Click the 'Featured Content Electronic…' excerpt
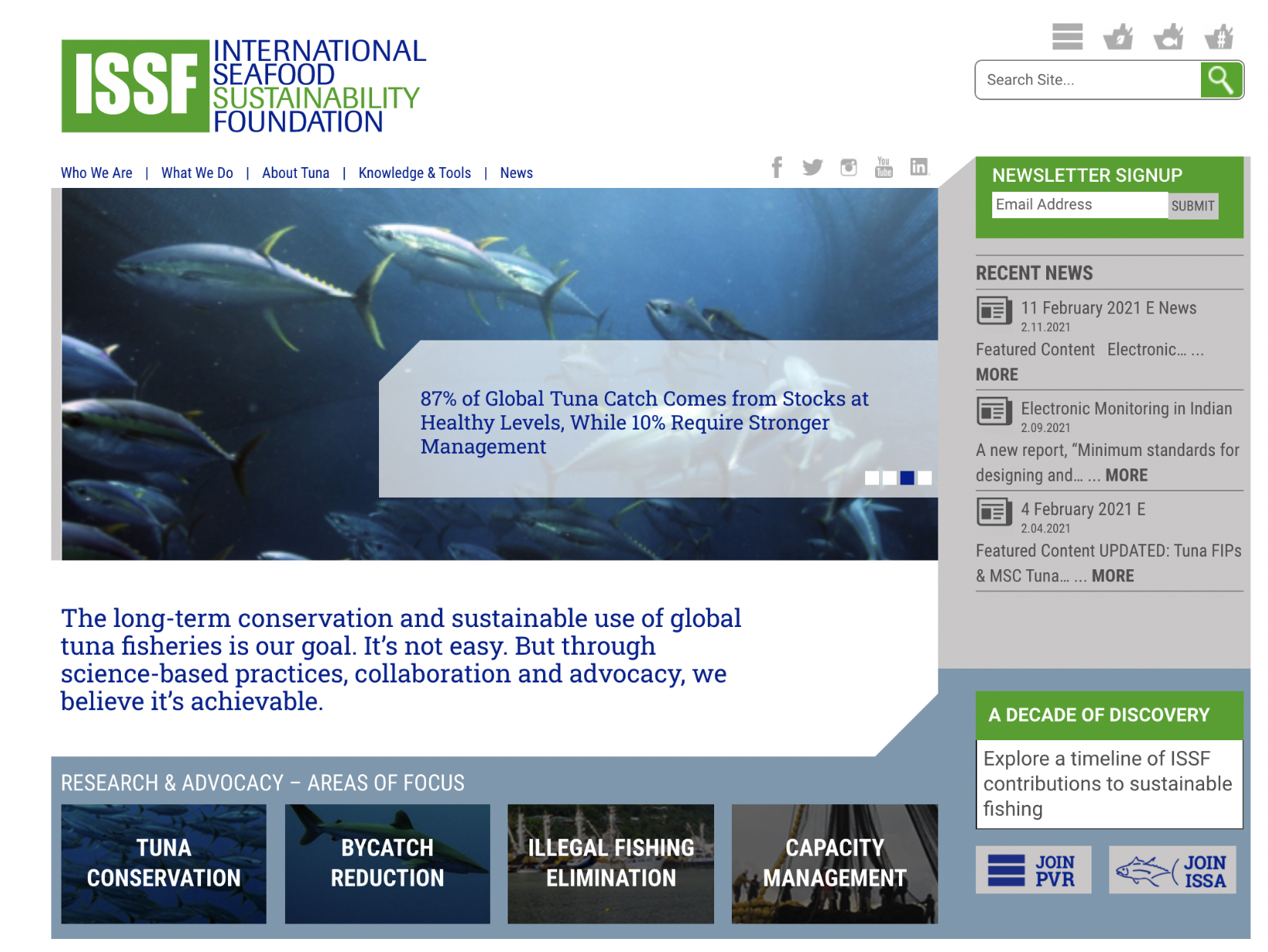Image resolution: width=1268 pixels, height=952 pixels. click(1089, 350)
